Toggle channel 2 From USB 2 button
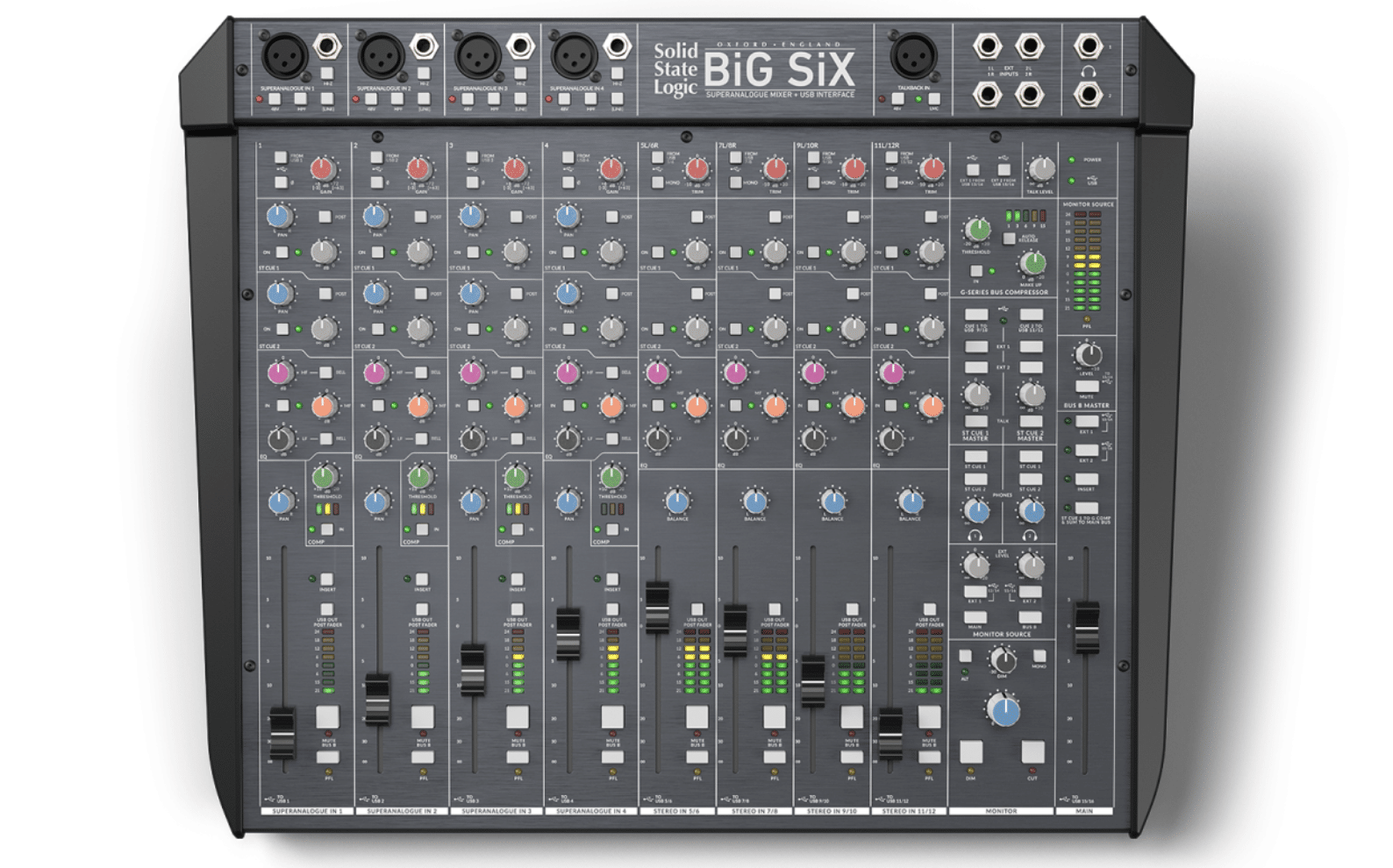 (376, 158)
